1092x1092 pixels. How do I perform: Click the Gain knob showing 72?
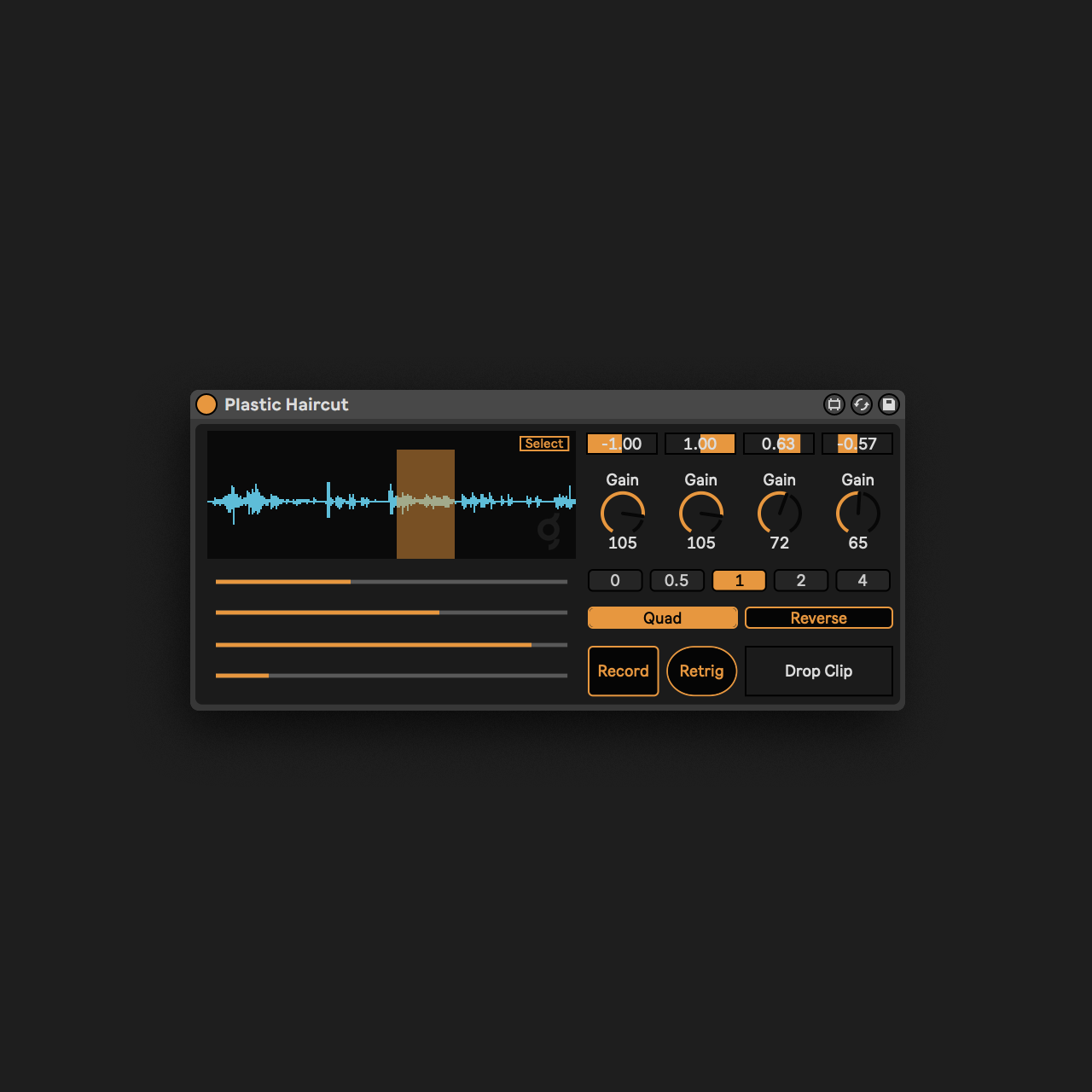[779, 513]
